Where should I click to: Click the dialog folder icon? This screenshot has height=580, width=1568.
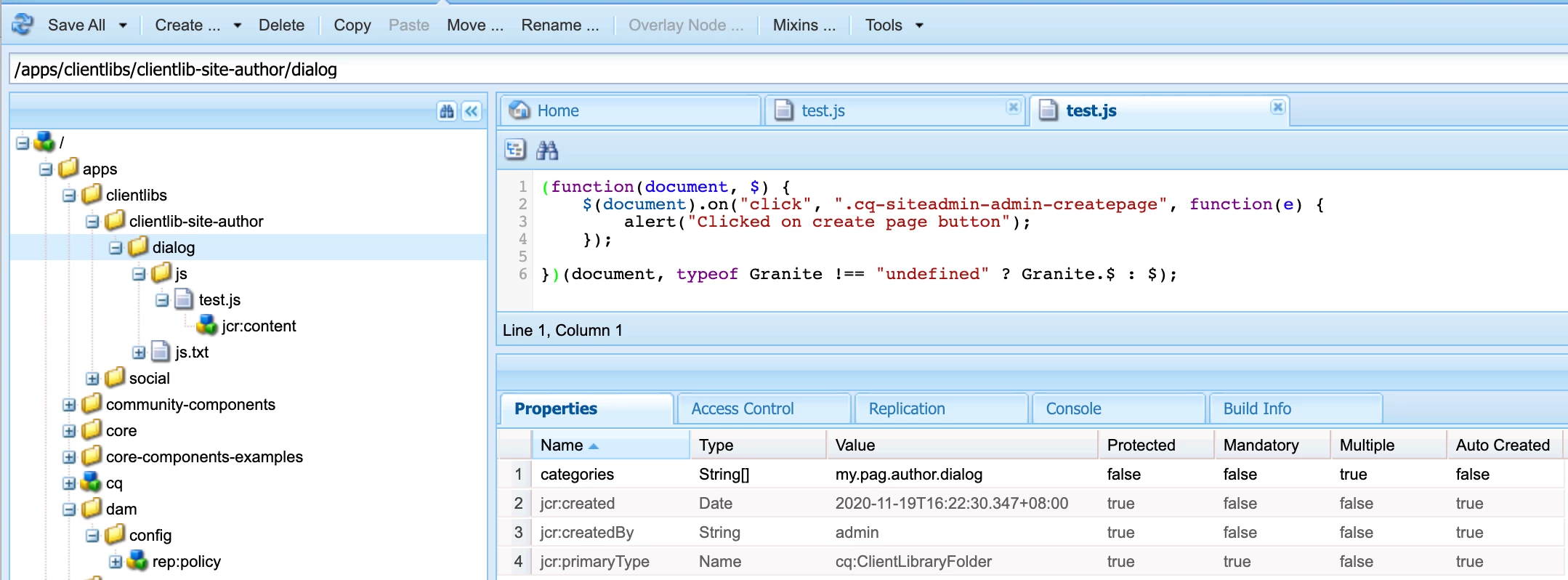[138, 246]
